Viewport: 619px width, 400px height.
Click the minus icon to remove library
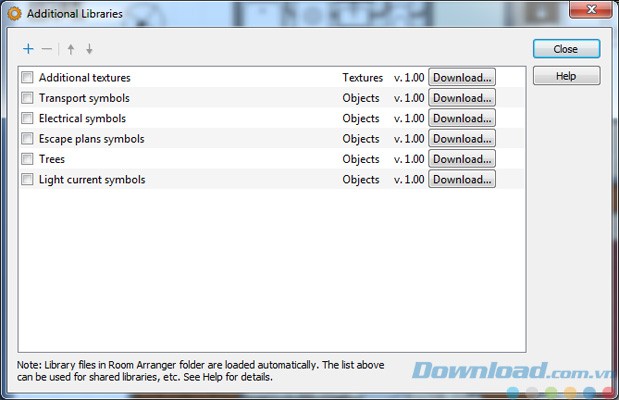coord(47,49)
